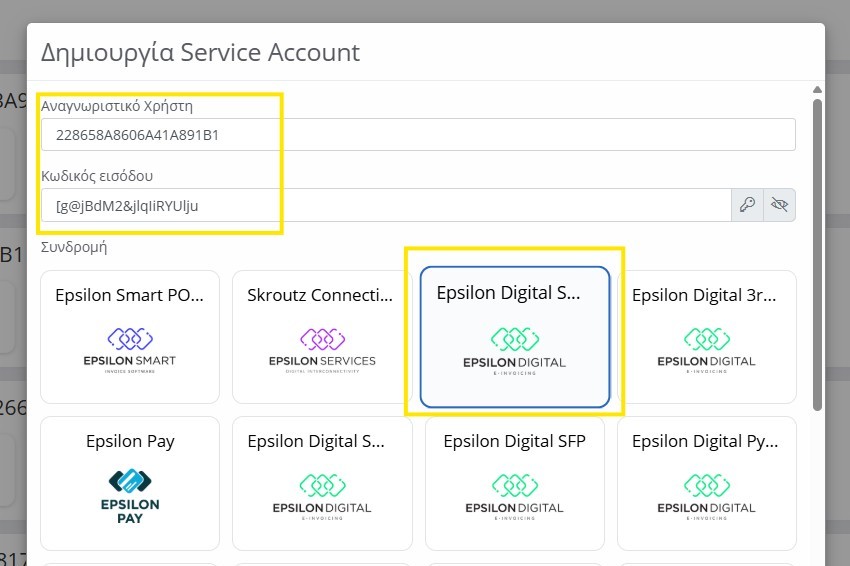Click the logo in Epsilon Digital Py... card
Screen dimensions: 850x566
pyautogui.click(x=706, y=495)
